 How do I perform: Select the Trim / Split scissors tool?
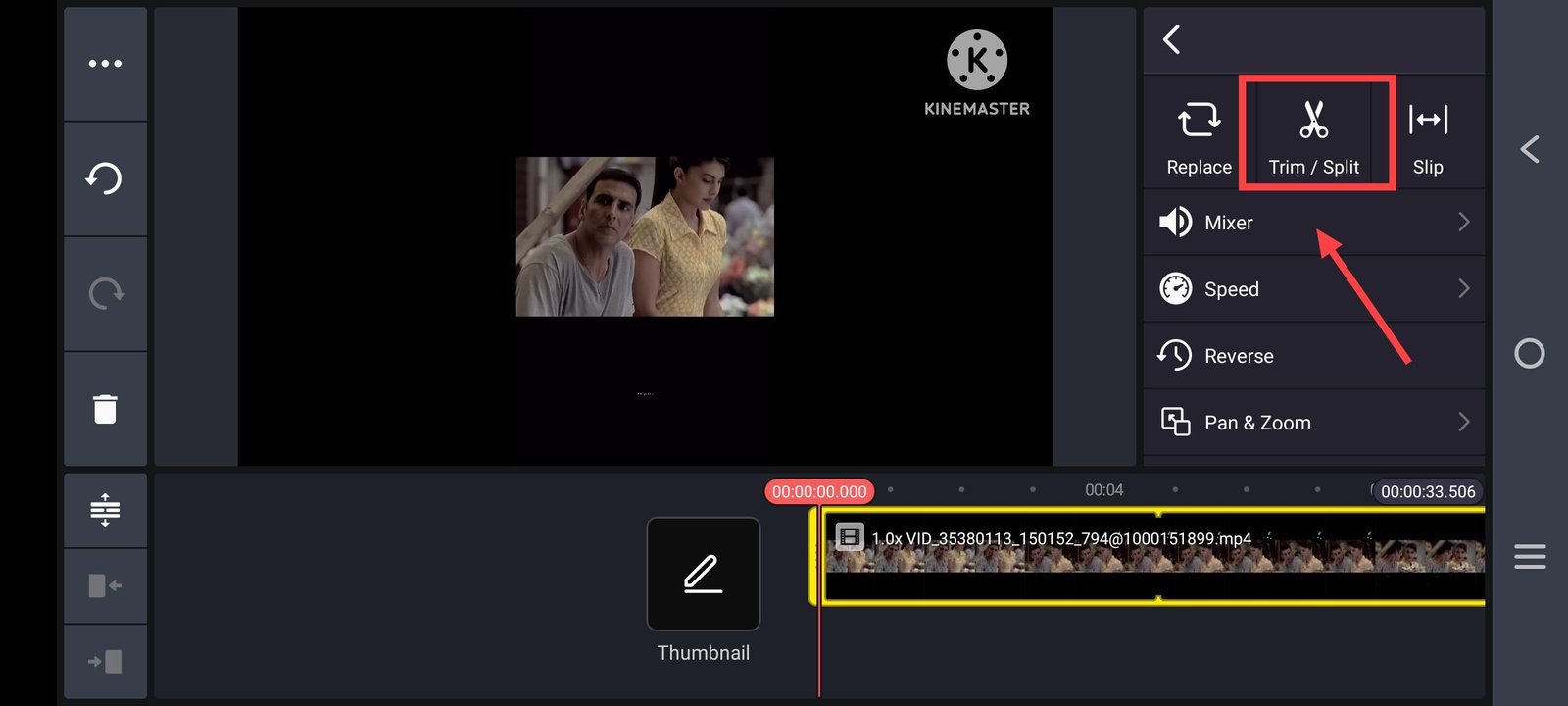click(x=1313, y=134)
